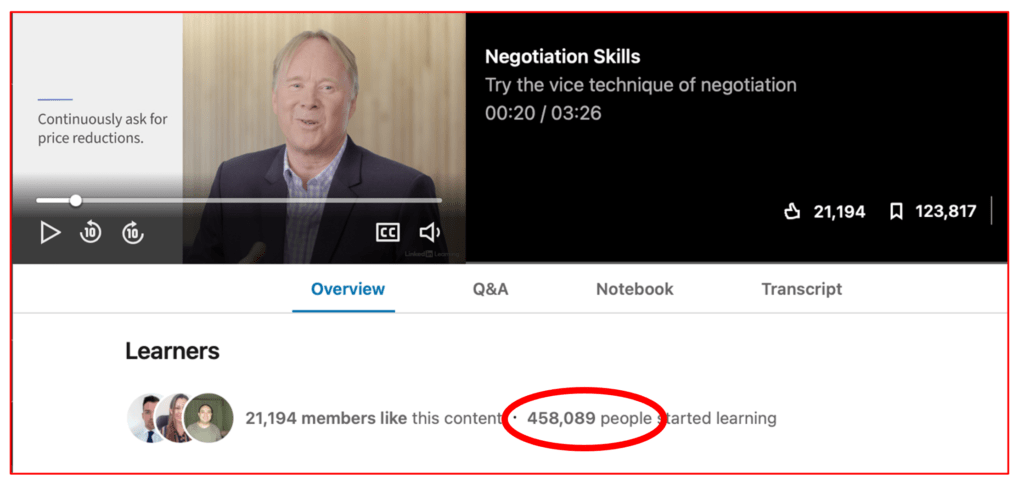The image size is (1024, 483).
Task: Show the Transcript tab
Action: [x=801, y=289]
